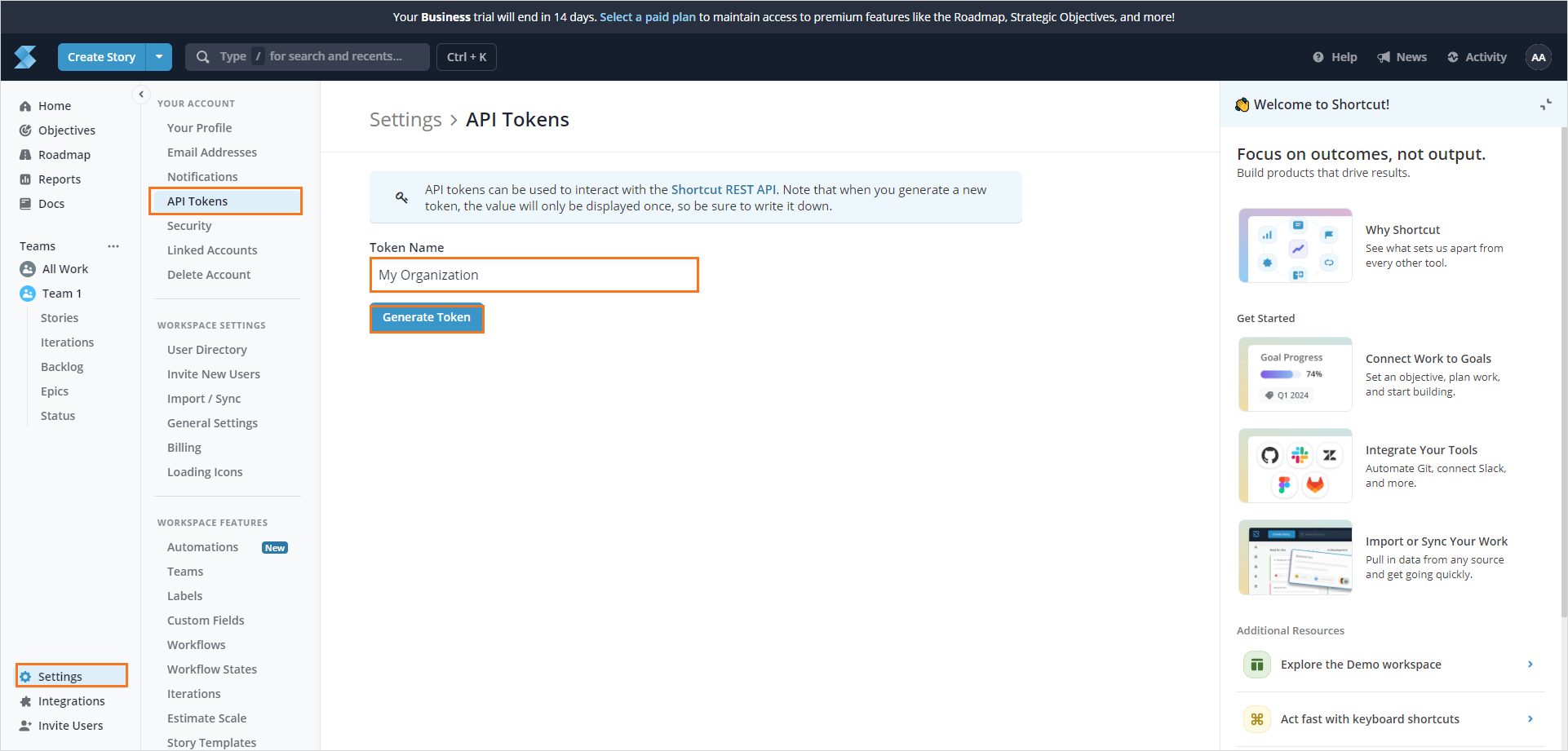Open the News megaphone item
The image size is (1568, 751).
(1402, 57)
